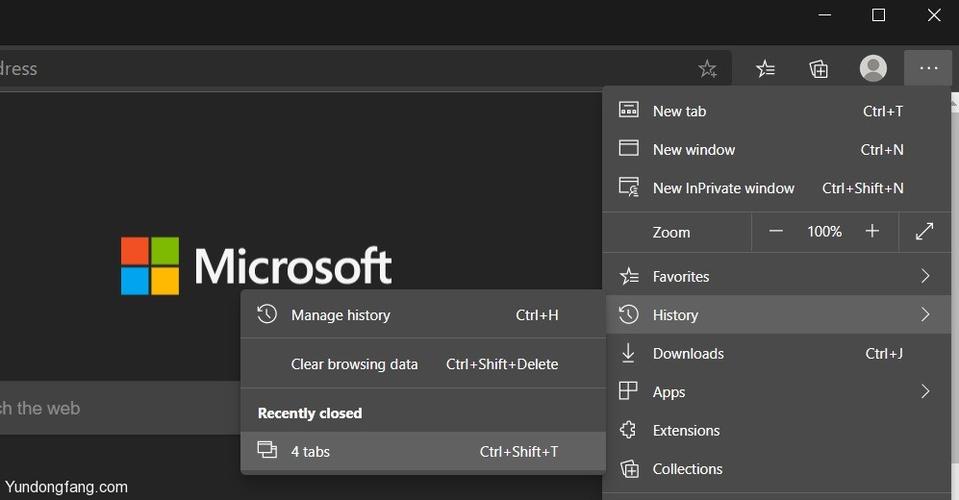Maximize the browser window
Screen dimensions: 959x500
[x=878, y=15]
